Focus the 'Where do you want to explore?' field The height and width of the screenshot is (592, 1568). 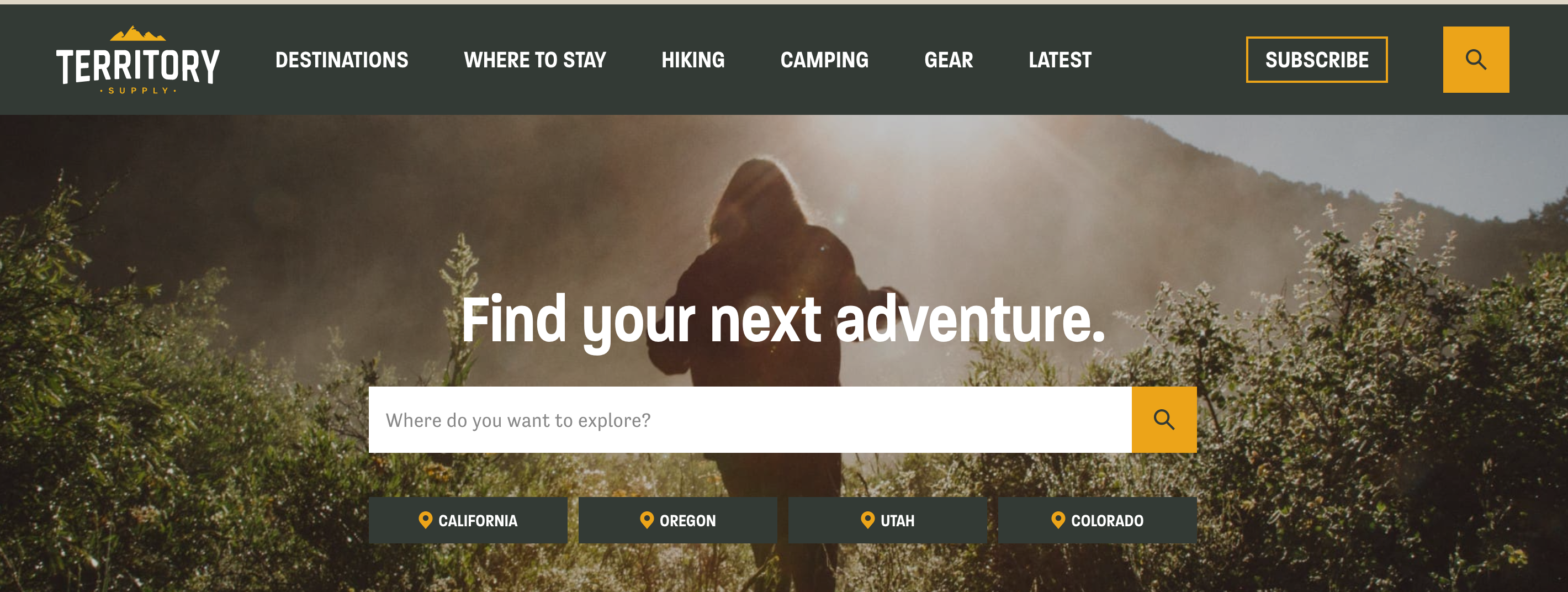tap(750, 420)
